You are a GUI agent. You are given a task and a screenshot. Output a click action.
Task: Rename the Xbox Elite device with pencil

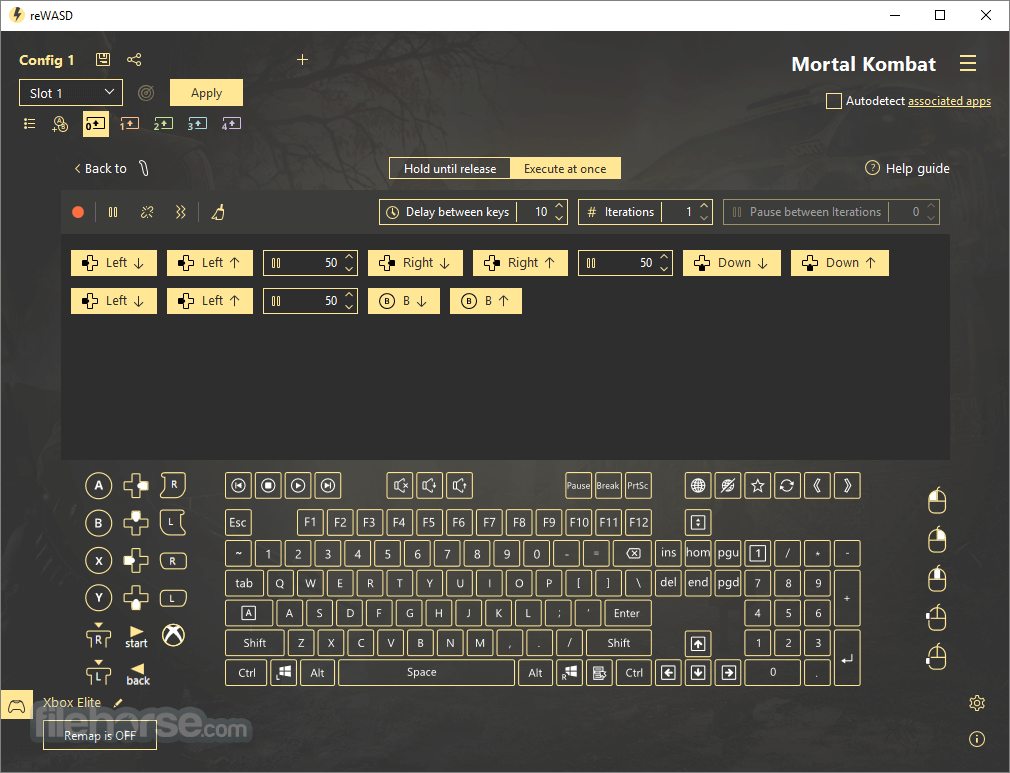coord(118,703)
